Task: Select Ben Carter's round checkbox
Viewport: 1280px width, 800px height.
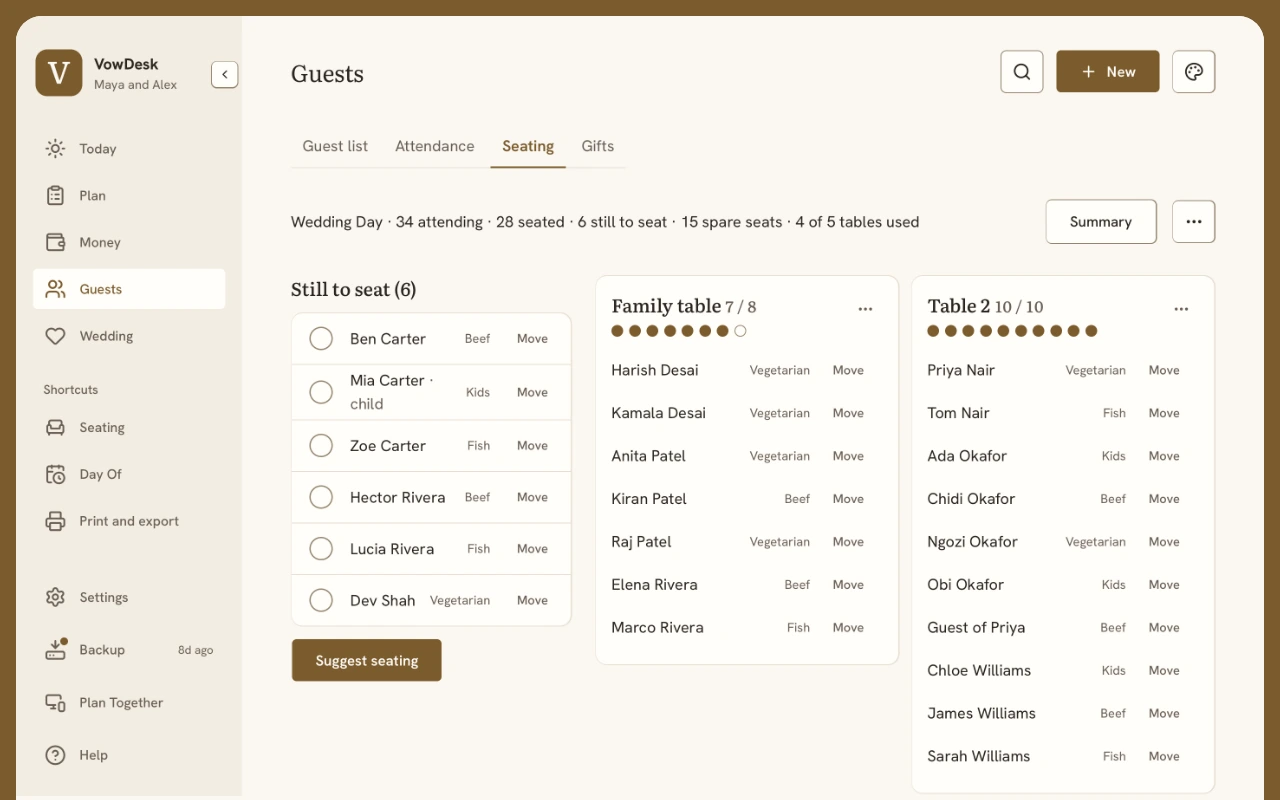Action: point(321,339)
